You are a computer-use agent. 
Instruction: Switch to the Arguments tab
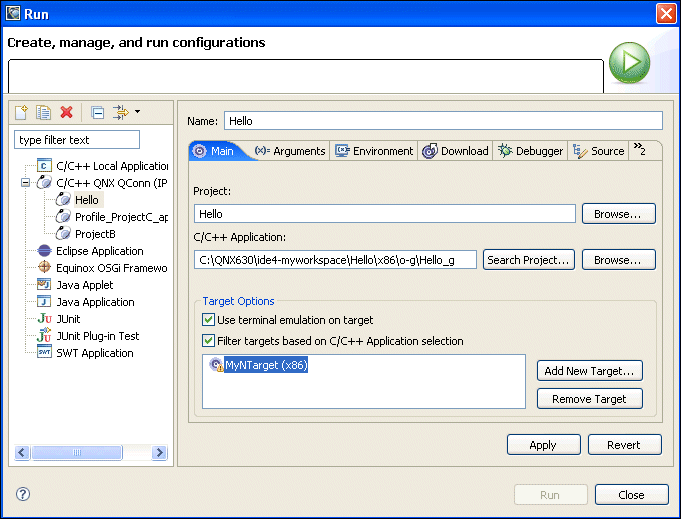pos(290,151)
